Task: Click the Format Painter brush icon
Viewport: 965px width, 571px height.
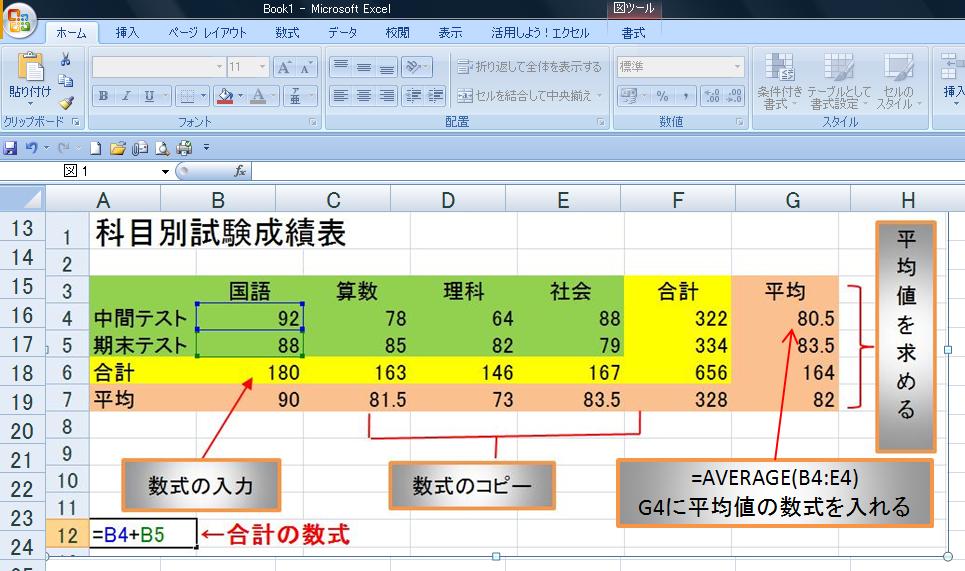Action: click(66, 101)
